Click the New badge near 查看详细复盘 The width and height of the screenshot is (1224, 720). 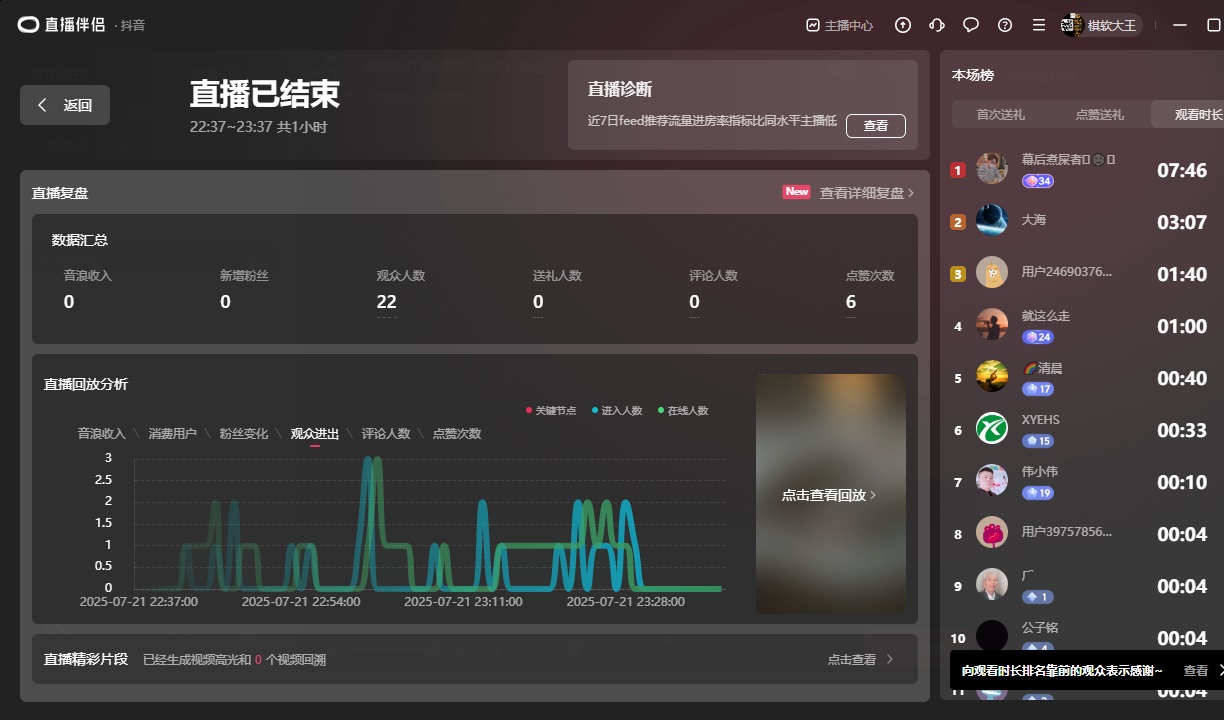[x=796, y=192]
